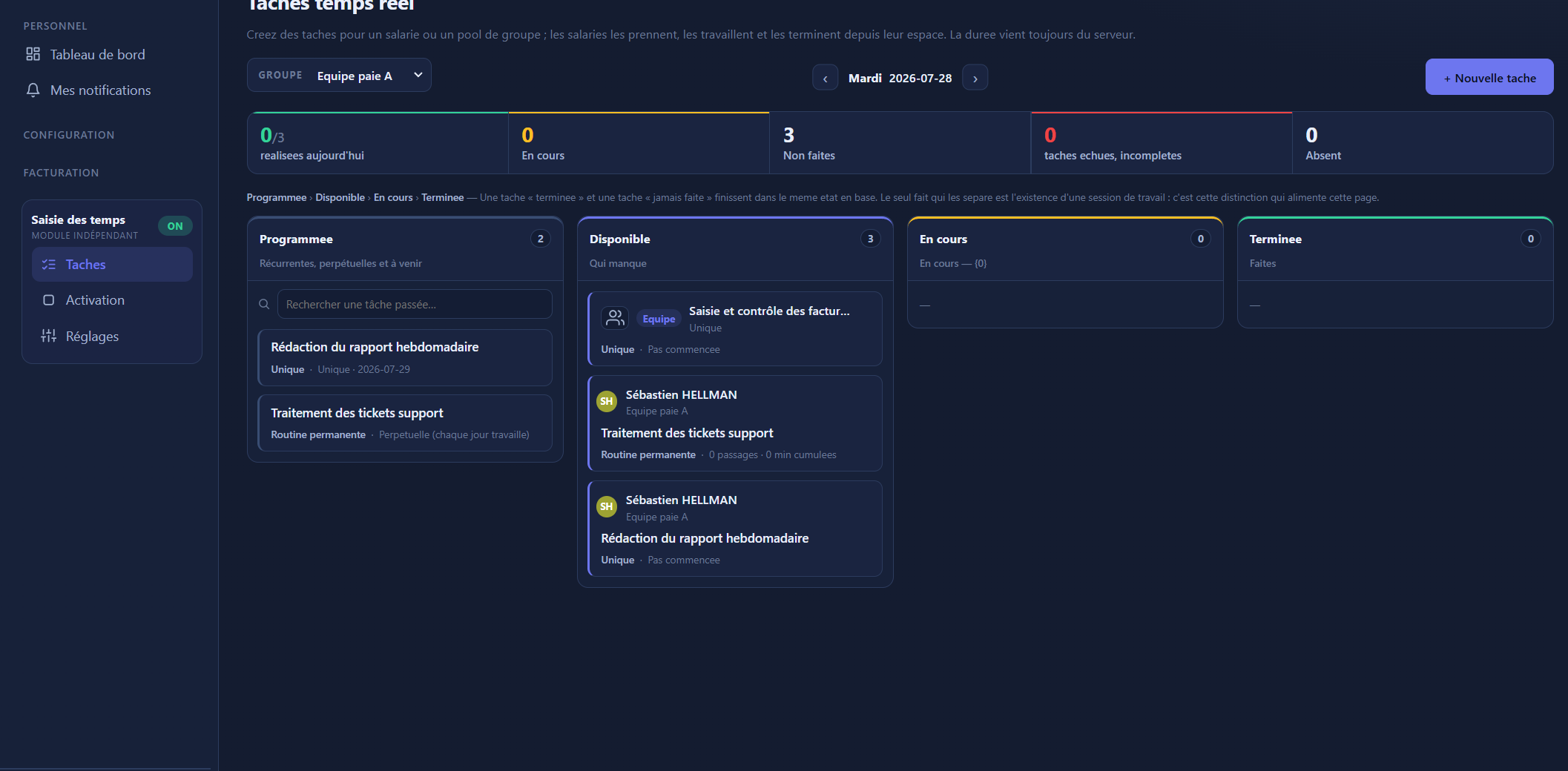The width and height of the screenshot is (1568, 771).
Task: Open the Activation menu item
Action: pyautogui.click(x=112, y=300)
